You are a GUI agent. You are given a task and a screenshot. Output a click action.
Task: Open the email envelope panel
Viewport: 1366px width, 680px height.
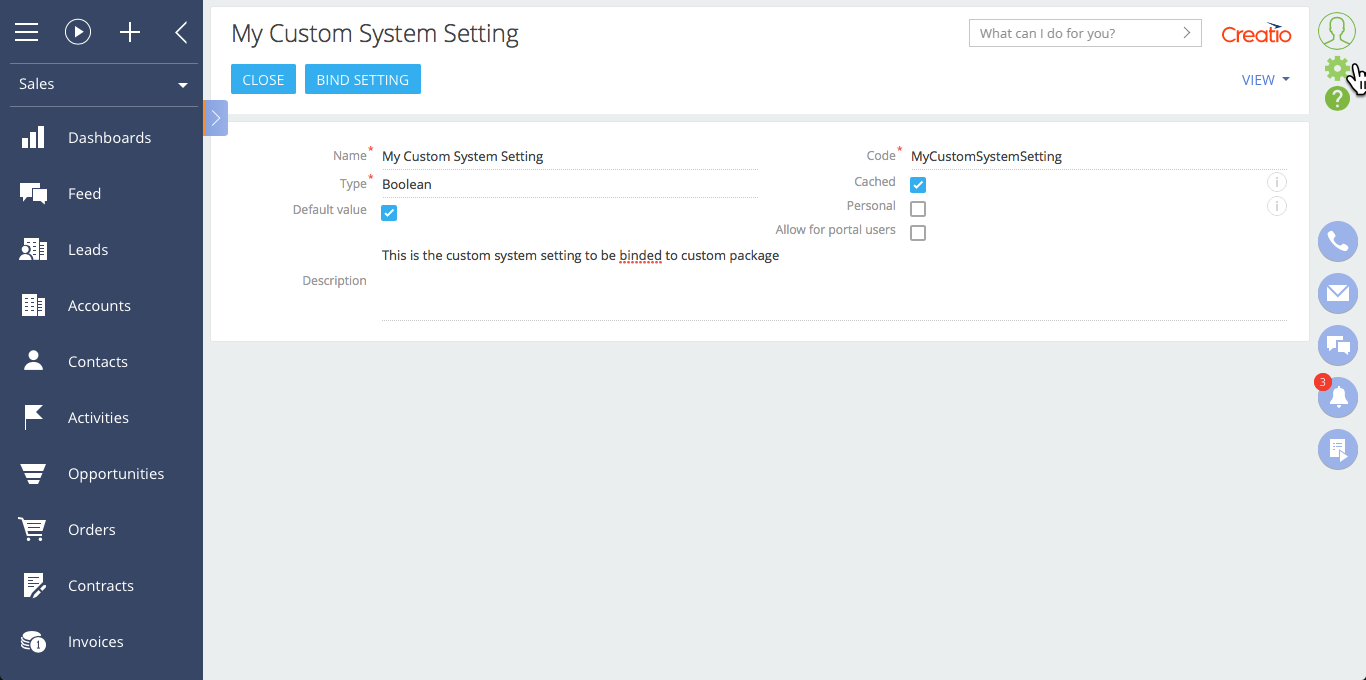point(1337,293)
